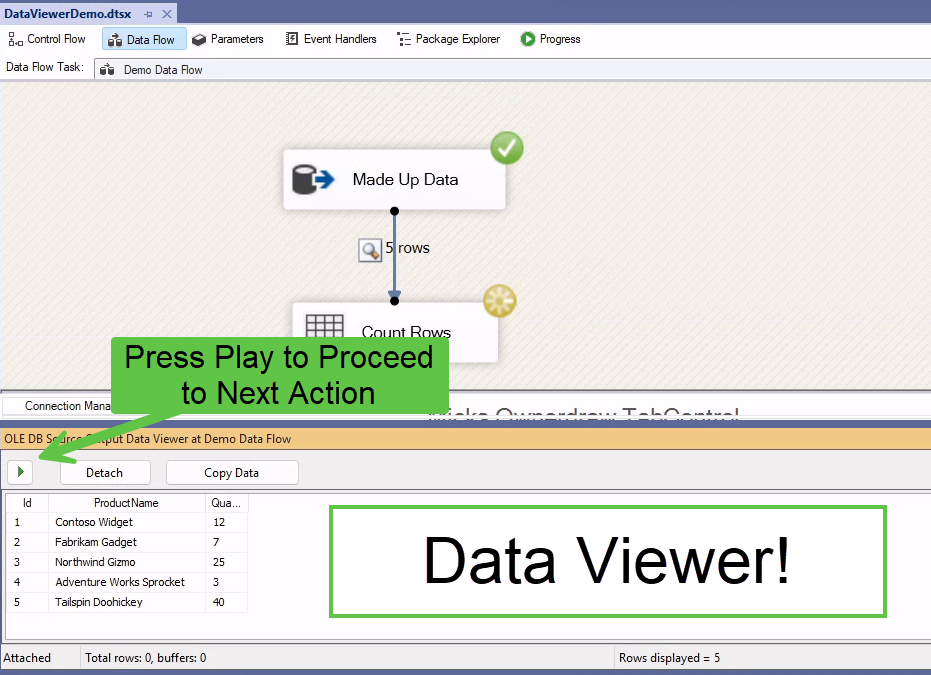Click the Qua... column header
This screenshot has height=675, width=931.
click(x=226, y=503)
